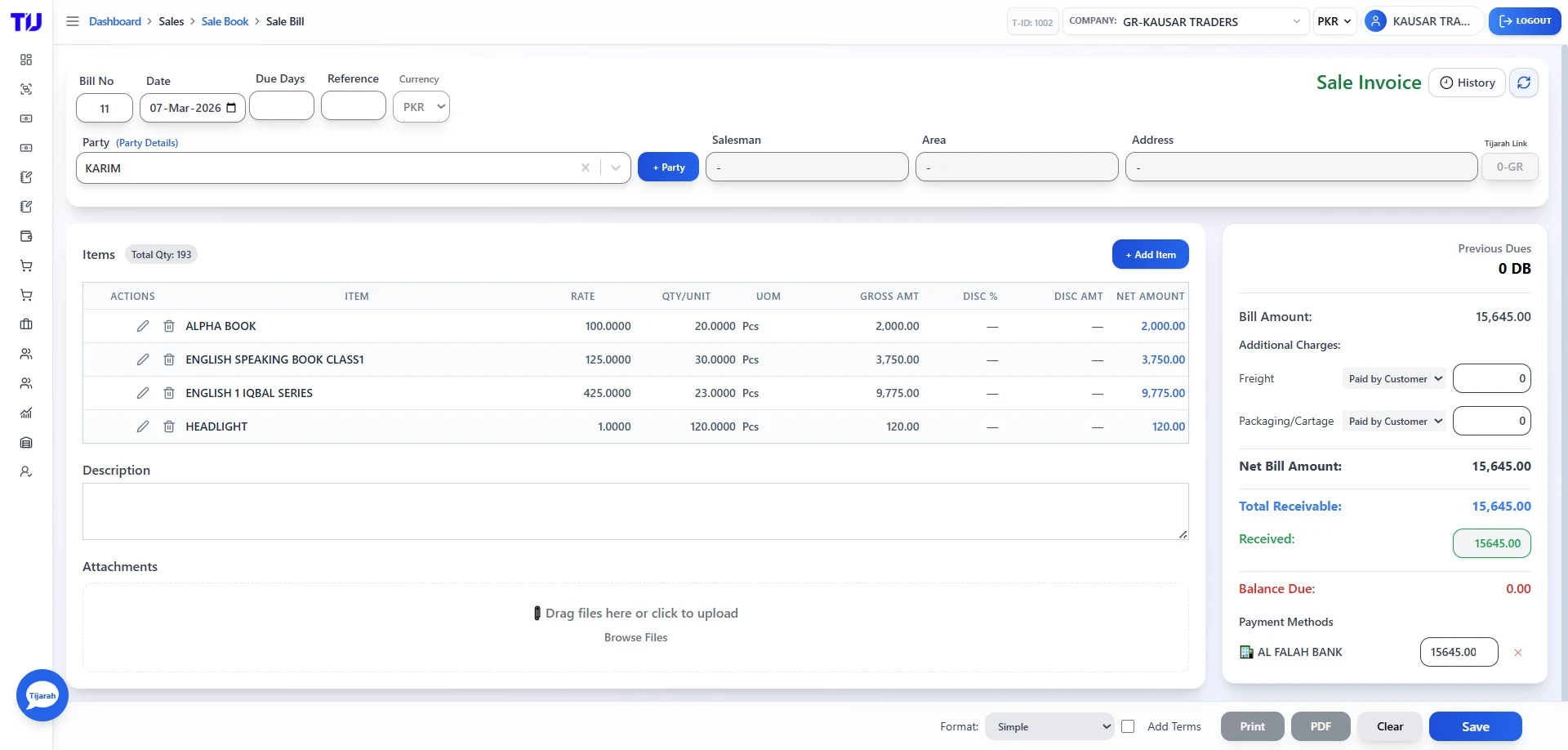
Task: Click the sales growth chart icon in sidebar
Action: (26, 413)
